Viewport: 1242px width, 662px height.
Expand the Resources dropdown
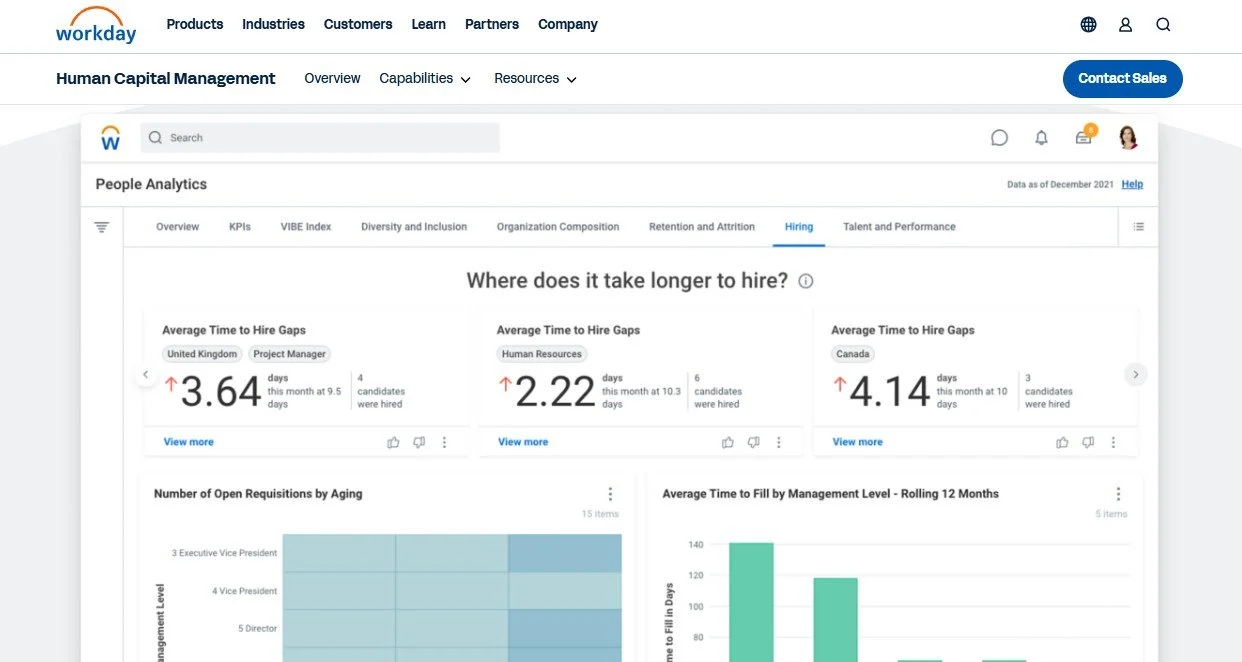pos(535,78)
